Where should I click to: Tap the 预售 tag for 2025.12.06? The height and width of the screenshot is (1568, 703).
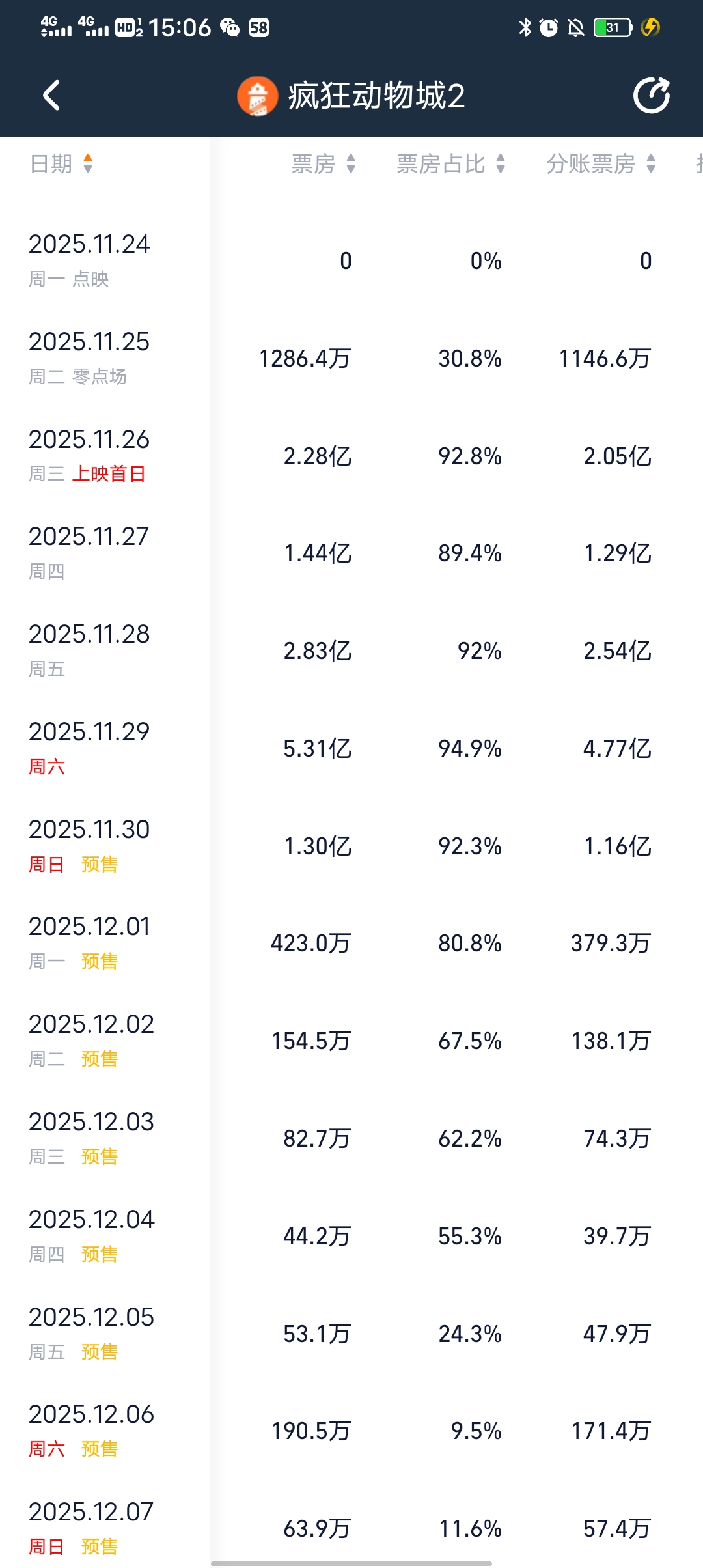tap(100, 1449)
